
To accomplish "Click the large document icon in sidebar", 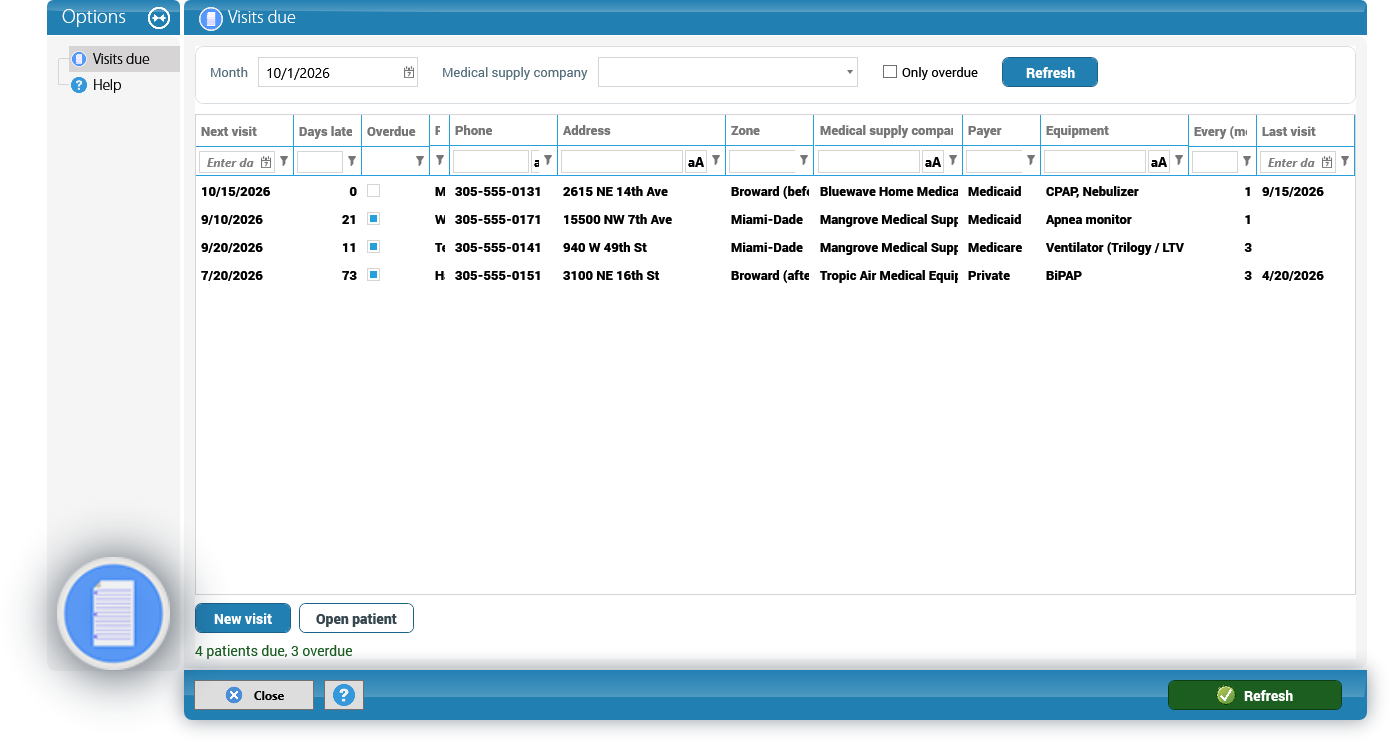I will [113, 612].
